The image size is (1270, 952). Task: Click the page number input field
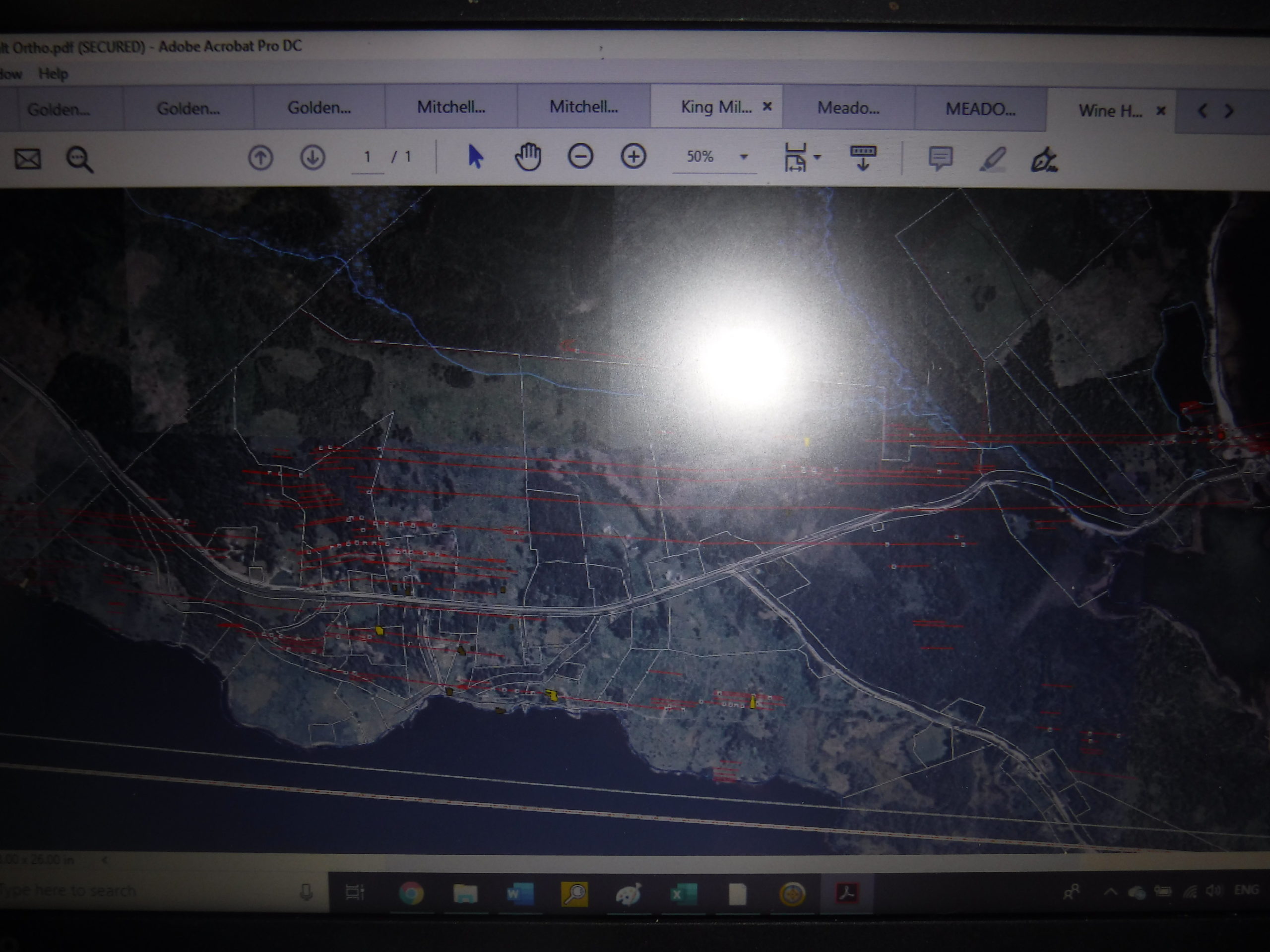pos(368,157)
